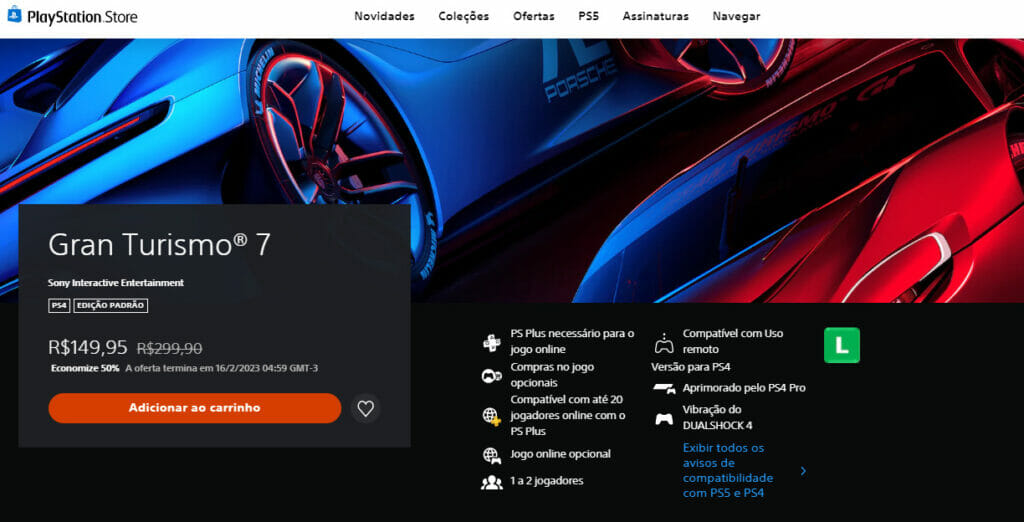This screenshot has width=1024, height=522.
Task: Click the in-game purchases controller icon
Action: tap(491, 376)
